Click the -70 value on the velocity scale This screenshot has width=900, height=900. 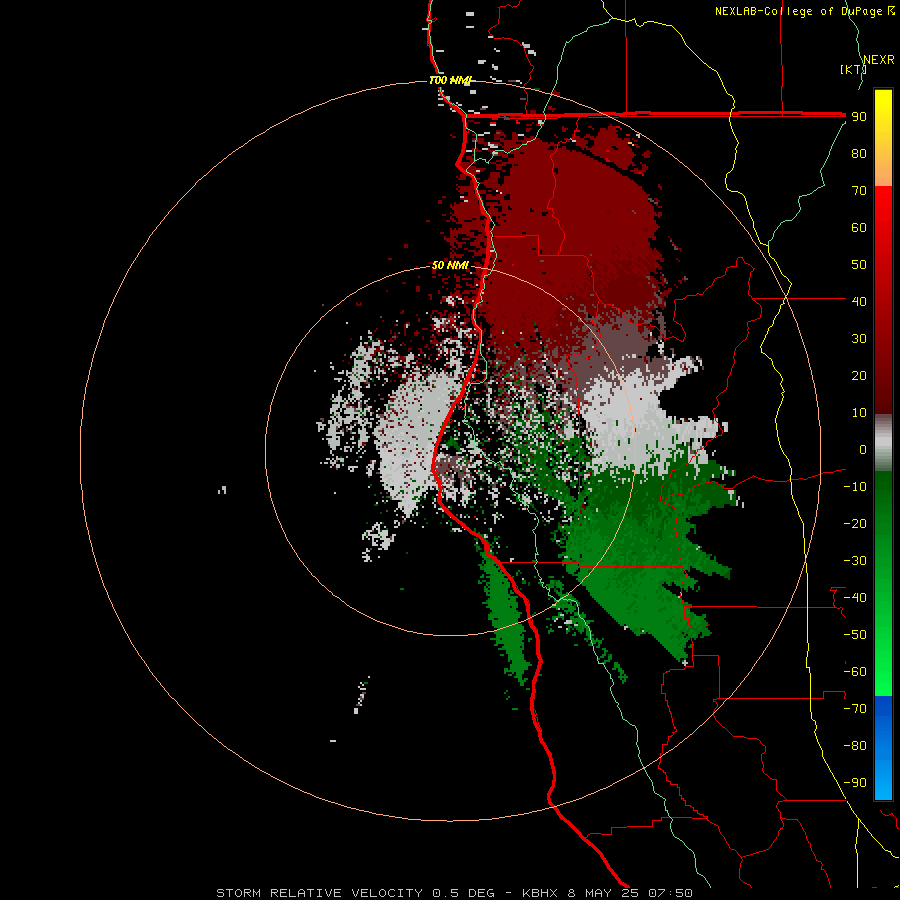click(x=855, y=709)
